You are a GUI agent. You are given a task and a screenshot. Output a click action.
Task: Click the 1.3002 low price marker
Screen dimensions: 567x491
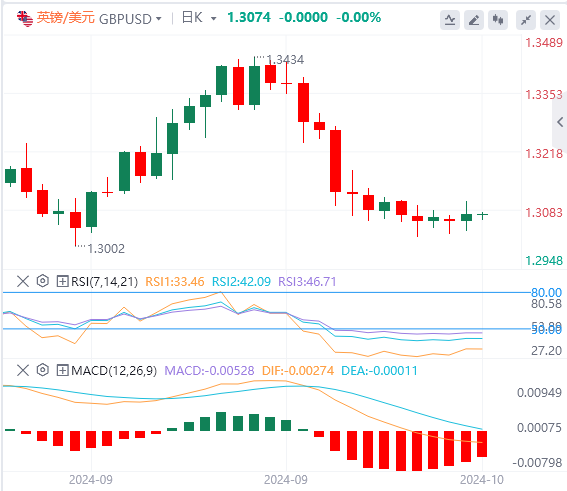coord(106,249)
